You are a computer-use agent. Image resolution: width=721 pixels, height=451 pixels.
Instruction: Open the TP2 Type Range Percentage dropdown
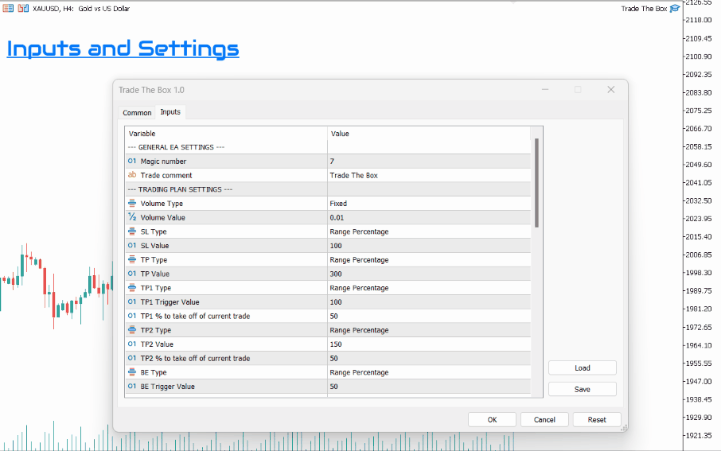pos(429,330)
